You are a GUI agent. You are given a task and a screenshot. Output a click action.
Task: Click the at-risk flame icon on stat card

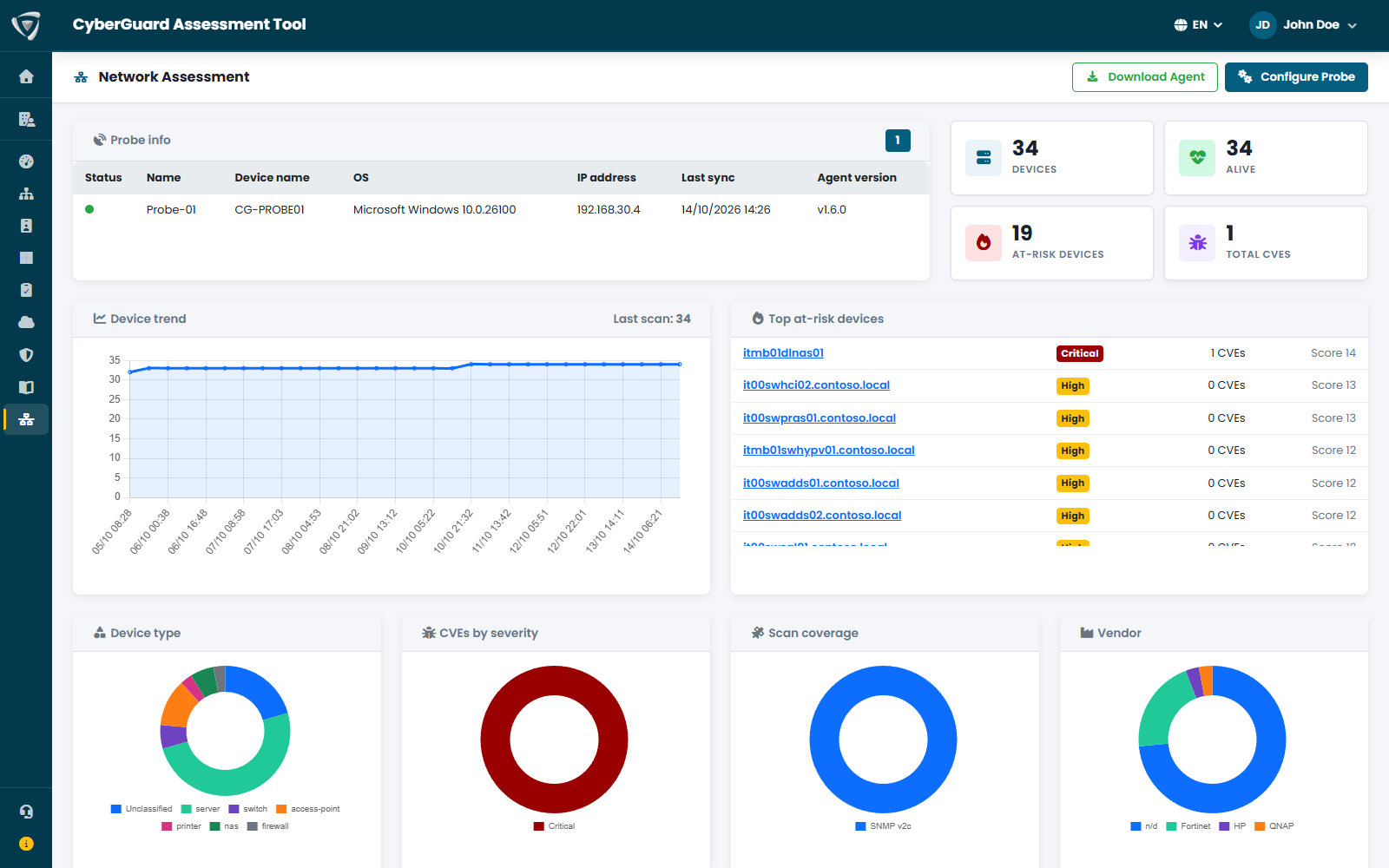[x=984, y=243]
